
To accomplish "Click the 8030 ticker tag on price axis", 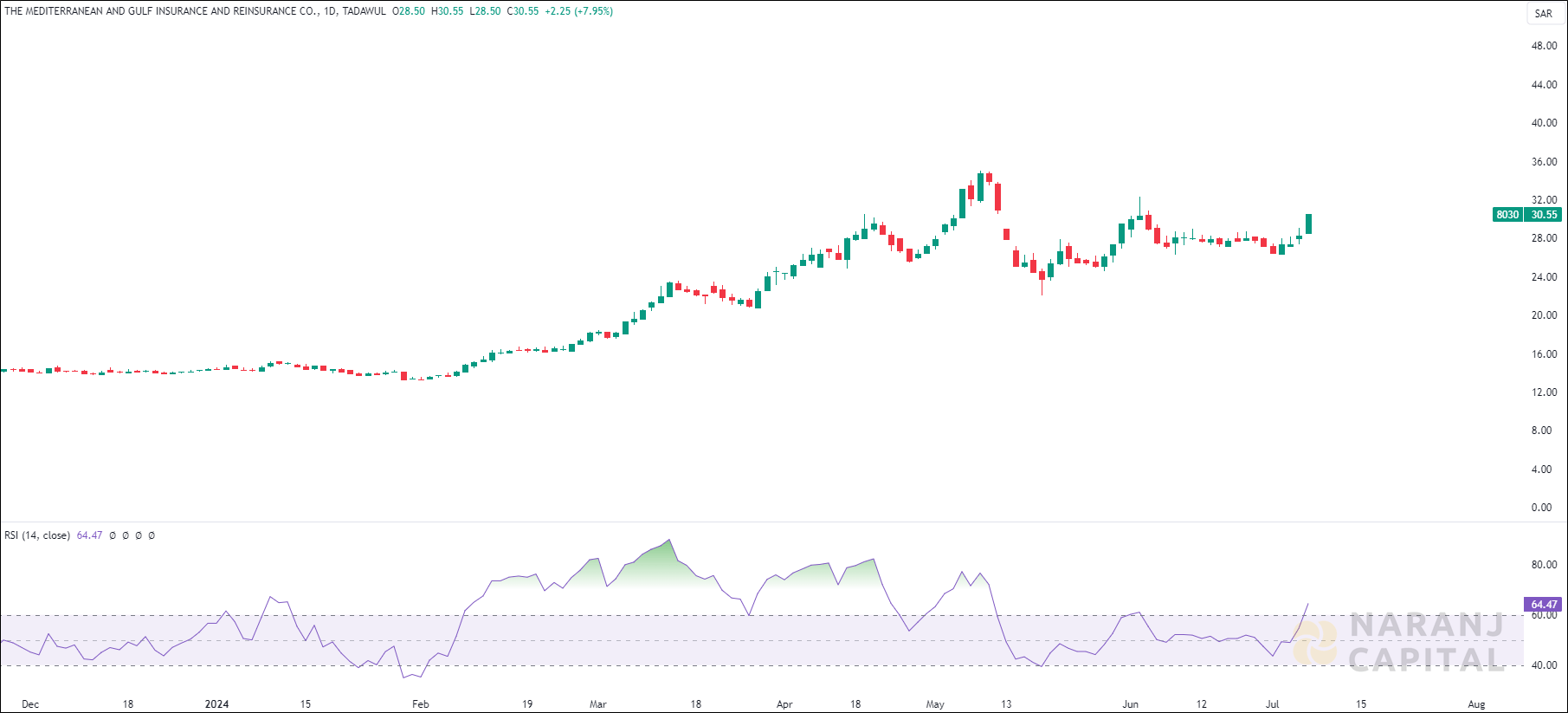I will click(x=1507, y=215).
